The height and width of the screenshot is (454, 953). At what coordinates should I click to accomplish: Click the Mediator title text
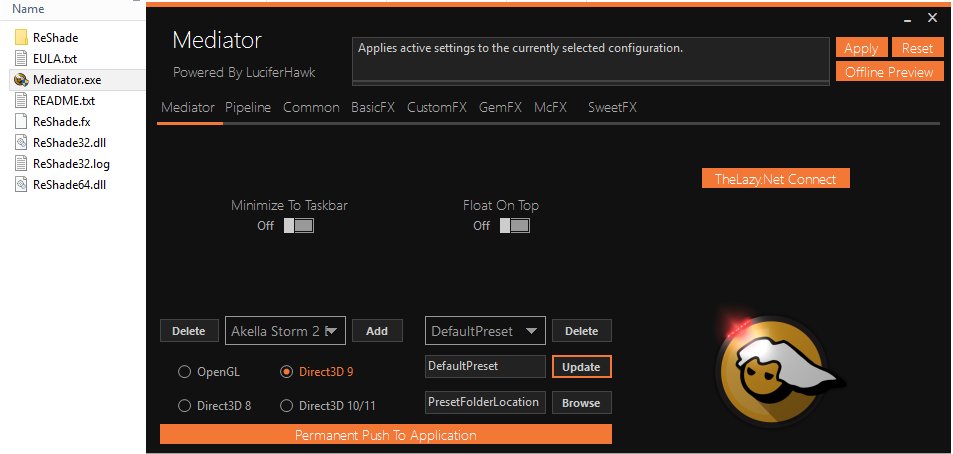[217, 40]
